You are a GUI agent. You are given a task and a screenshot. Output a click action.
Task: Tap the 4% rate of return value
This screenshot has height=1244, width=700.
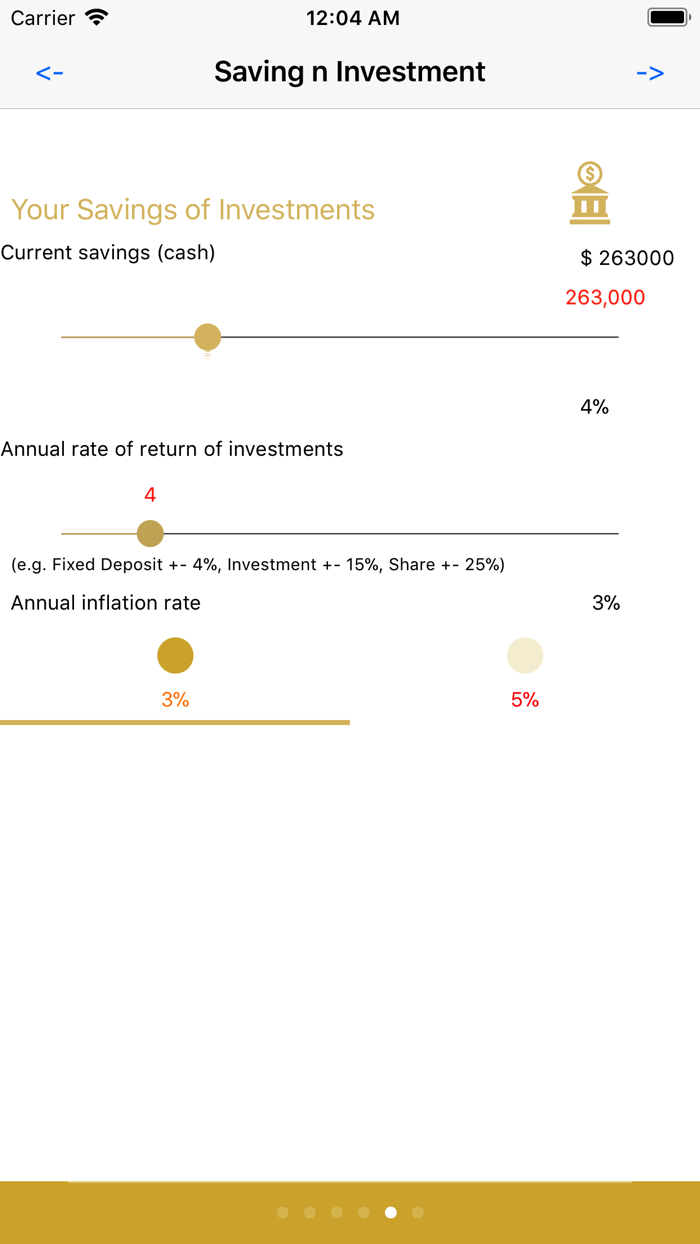pyautogui.click(x=594, y=407)
